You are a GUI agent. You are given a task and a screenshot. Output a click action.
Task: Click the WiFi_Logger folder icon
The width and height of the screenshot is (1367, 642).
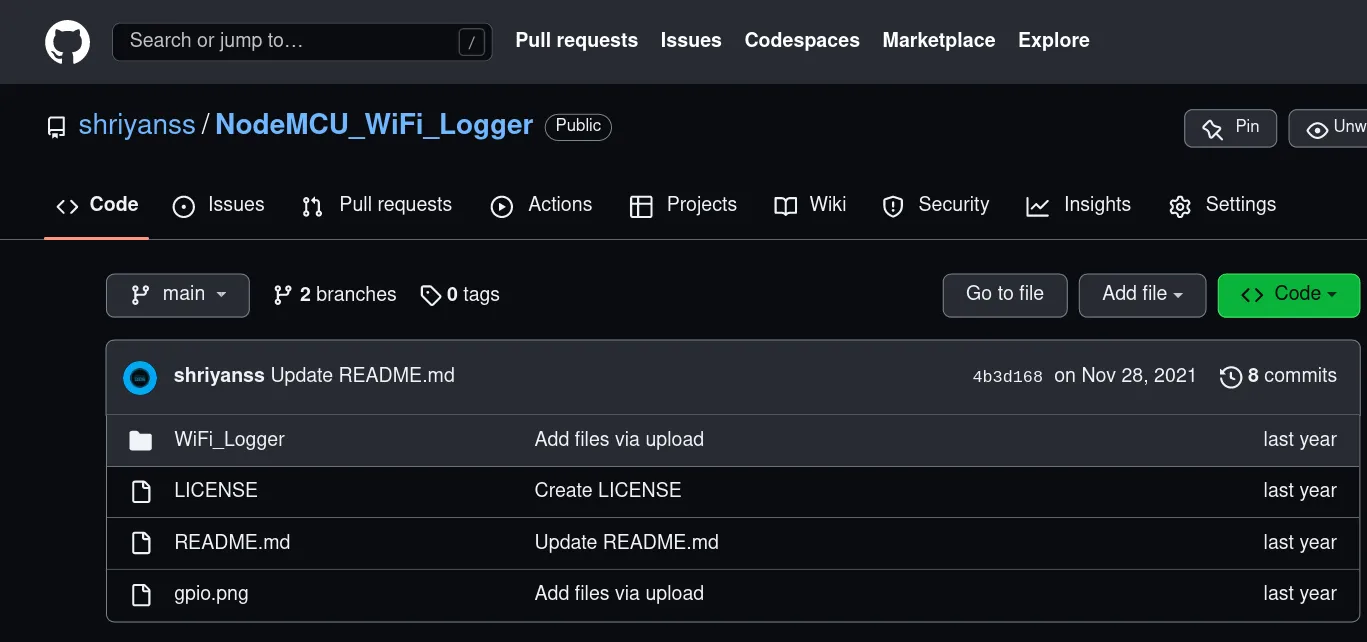(x=141, y=440)
